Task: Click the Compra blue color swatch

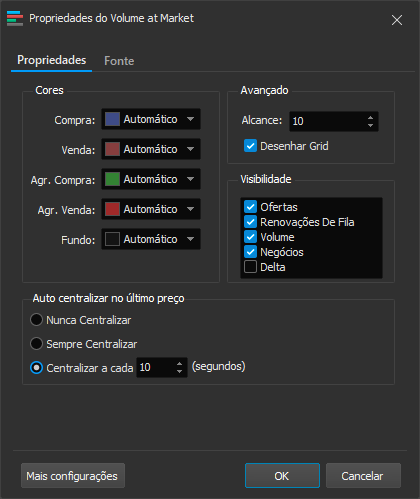Action: pyautogui.click(x=112, y=119)
